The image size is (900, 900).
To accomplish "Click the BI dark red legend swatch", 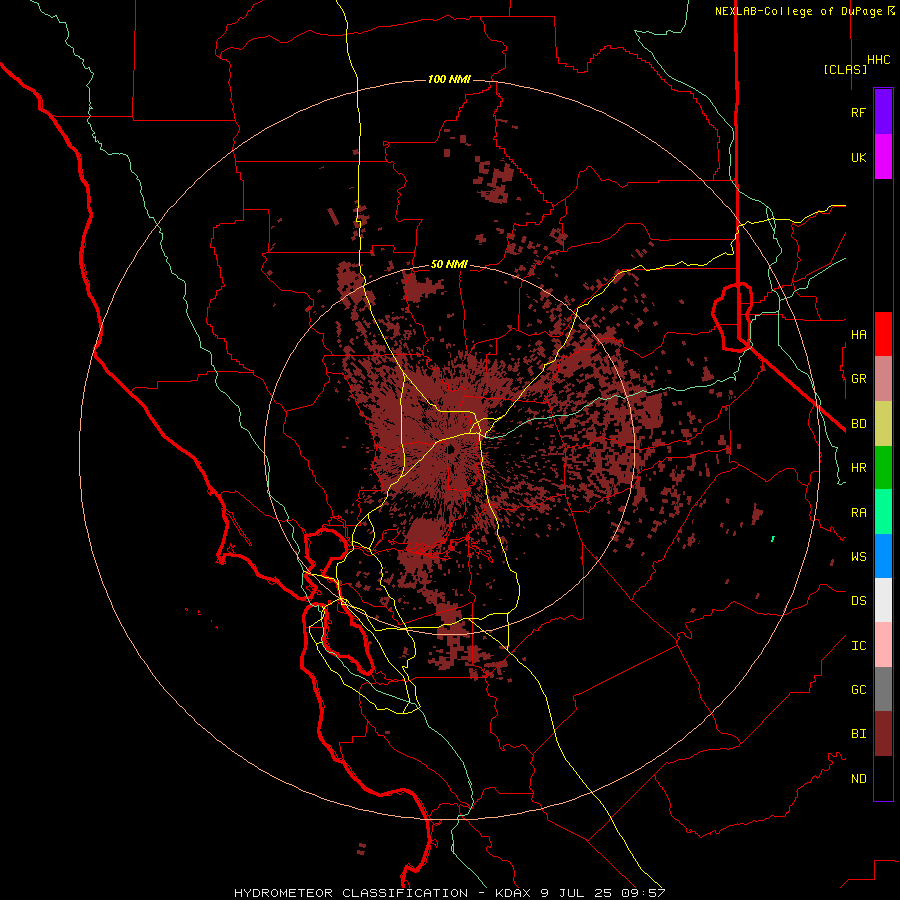I will coord(883,734).
